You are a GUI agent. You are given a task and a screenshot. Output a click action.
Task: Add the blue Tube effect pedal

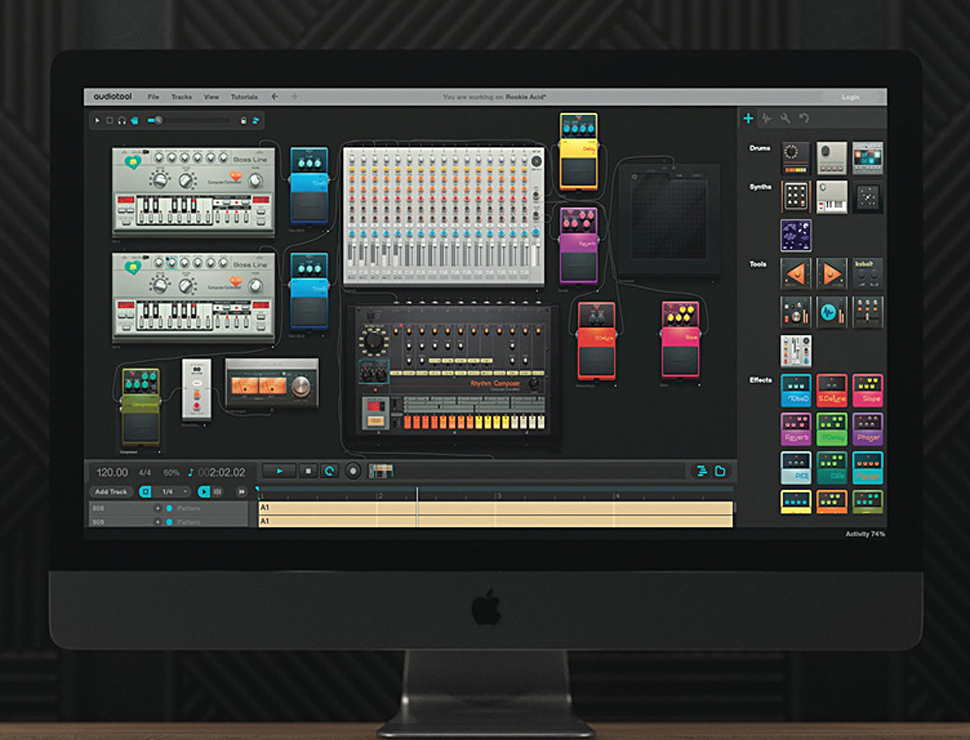point(796,390)
